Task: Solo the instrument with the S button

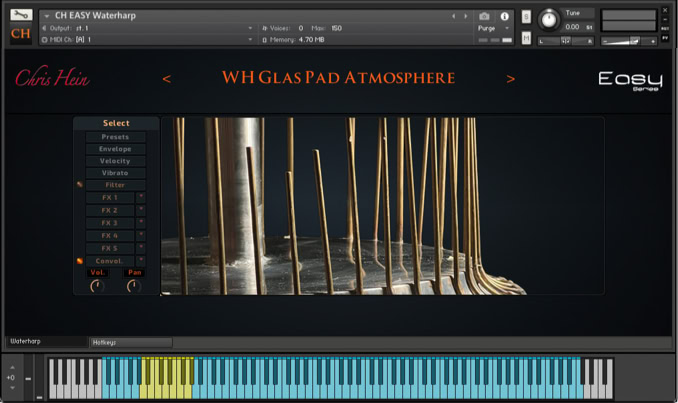Action: tap(526, 17)
